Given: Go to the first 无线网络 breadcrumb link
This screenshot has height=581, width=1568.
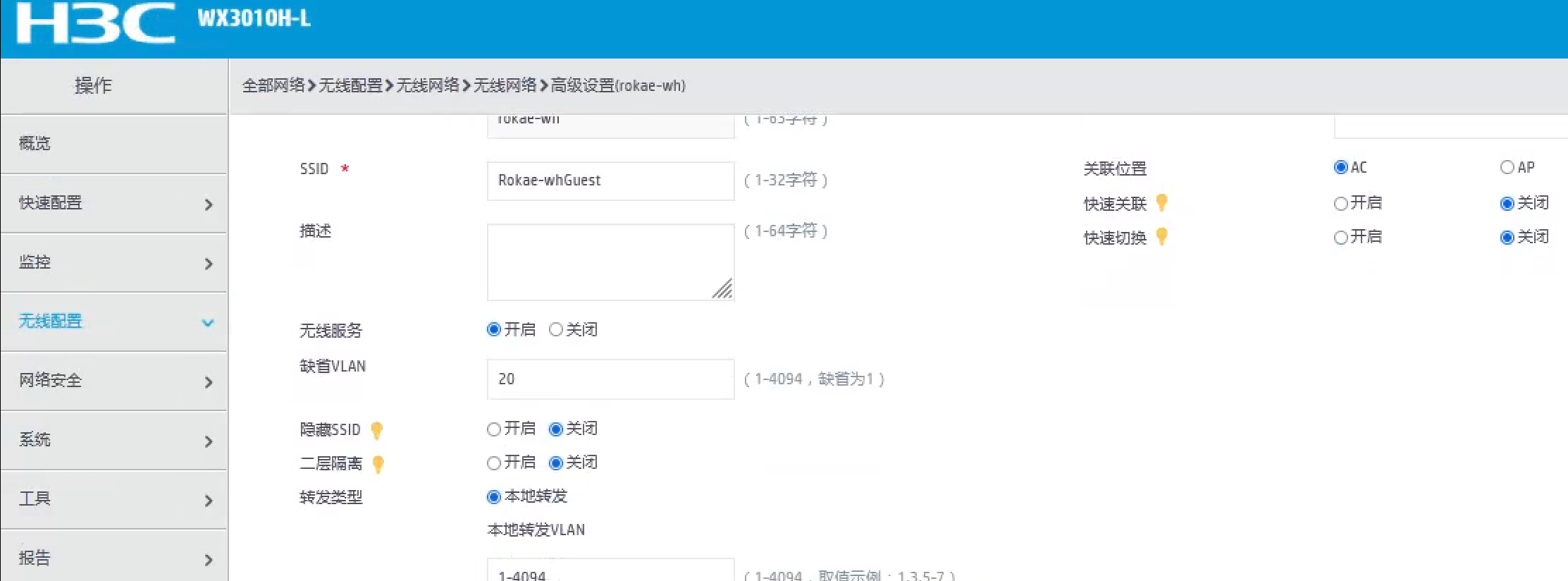Looking at the screenshot, I should coord(428,85).
